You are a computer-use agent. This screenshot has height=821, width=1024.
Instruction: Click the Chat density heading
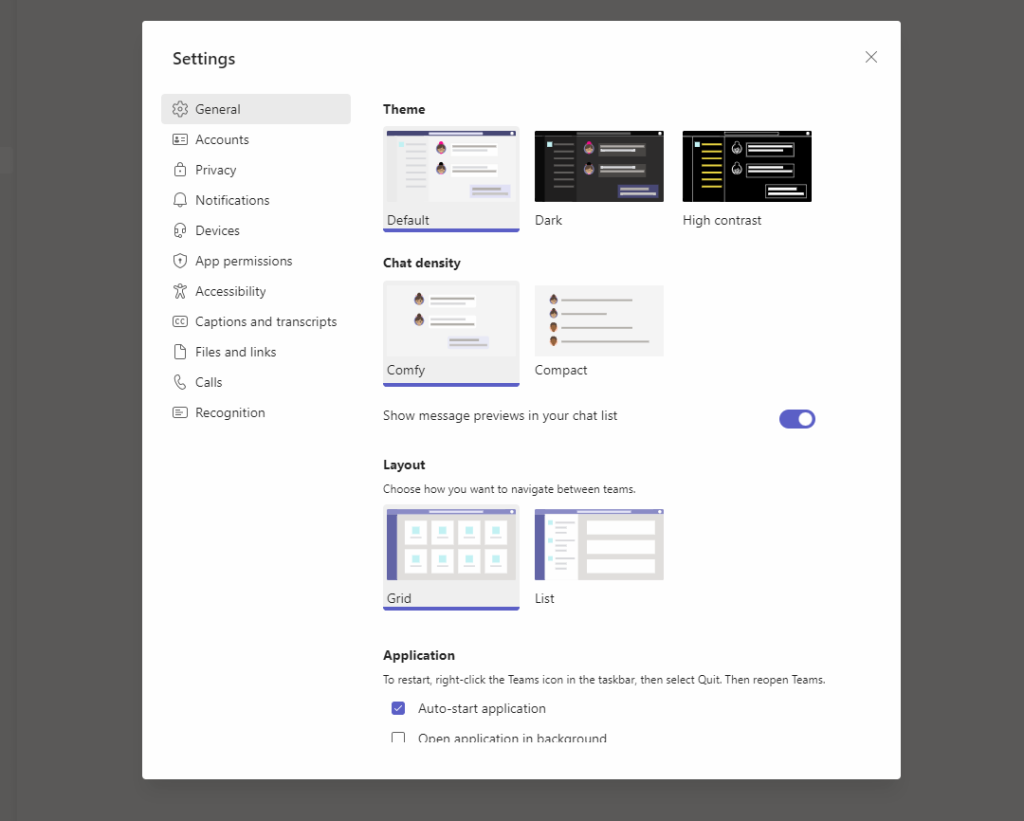tap(422, 263)
